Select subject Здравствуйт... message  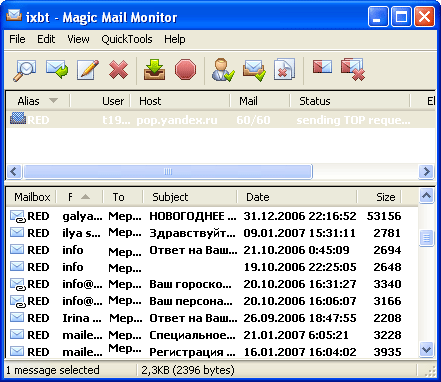192,233
